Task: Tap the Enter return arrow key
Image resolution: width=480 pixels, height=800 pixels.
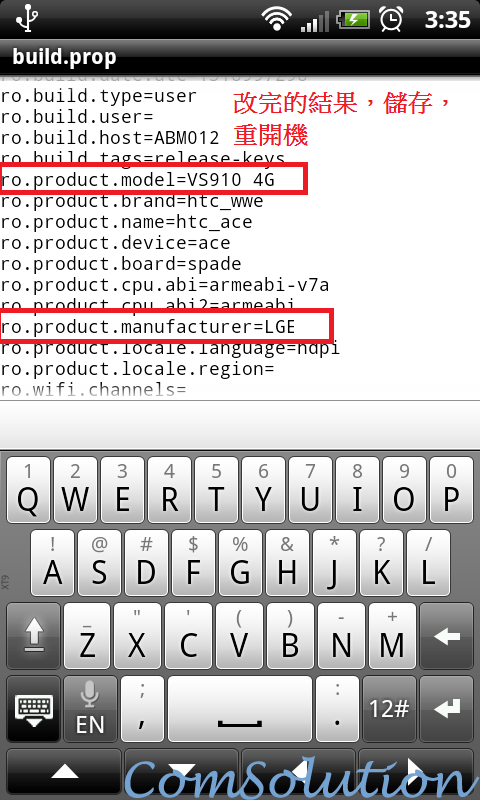Action: coord(447,709)
